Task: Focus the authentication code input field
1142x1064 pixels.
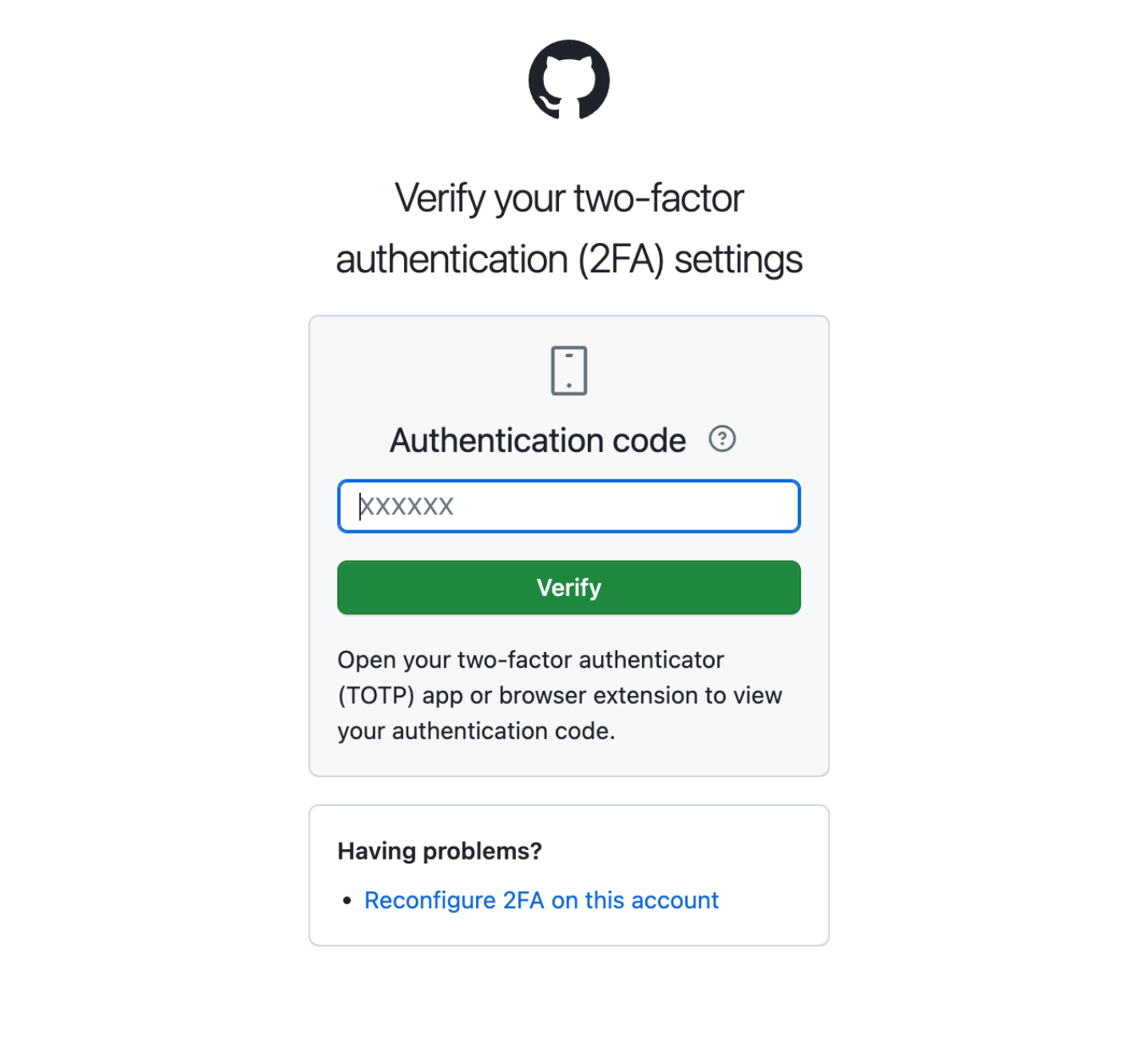Action: pyautogui.click(x=569, y=506)
